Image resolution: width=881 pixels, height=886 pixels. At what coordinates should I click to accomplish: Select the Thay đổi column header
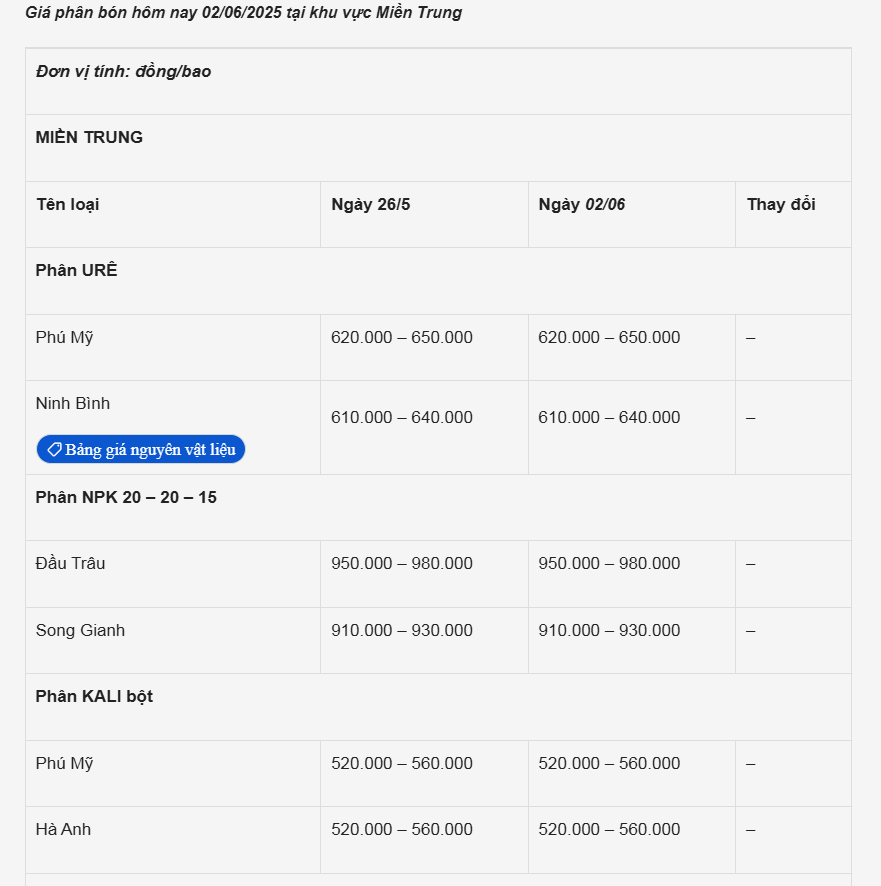point(781,204)
